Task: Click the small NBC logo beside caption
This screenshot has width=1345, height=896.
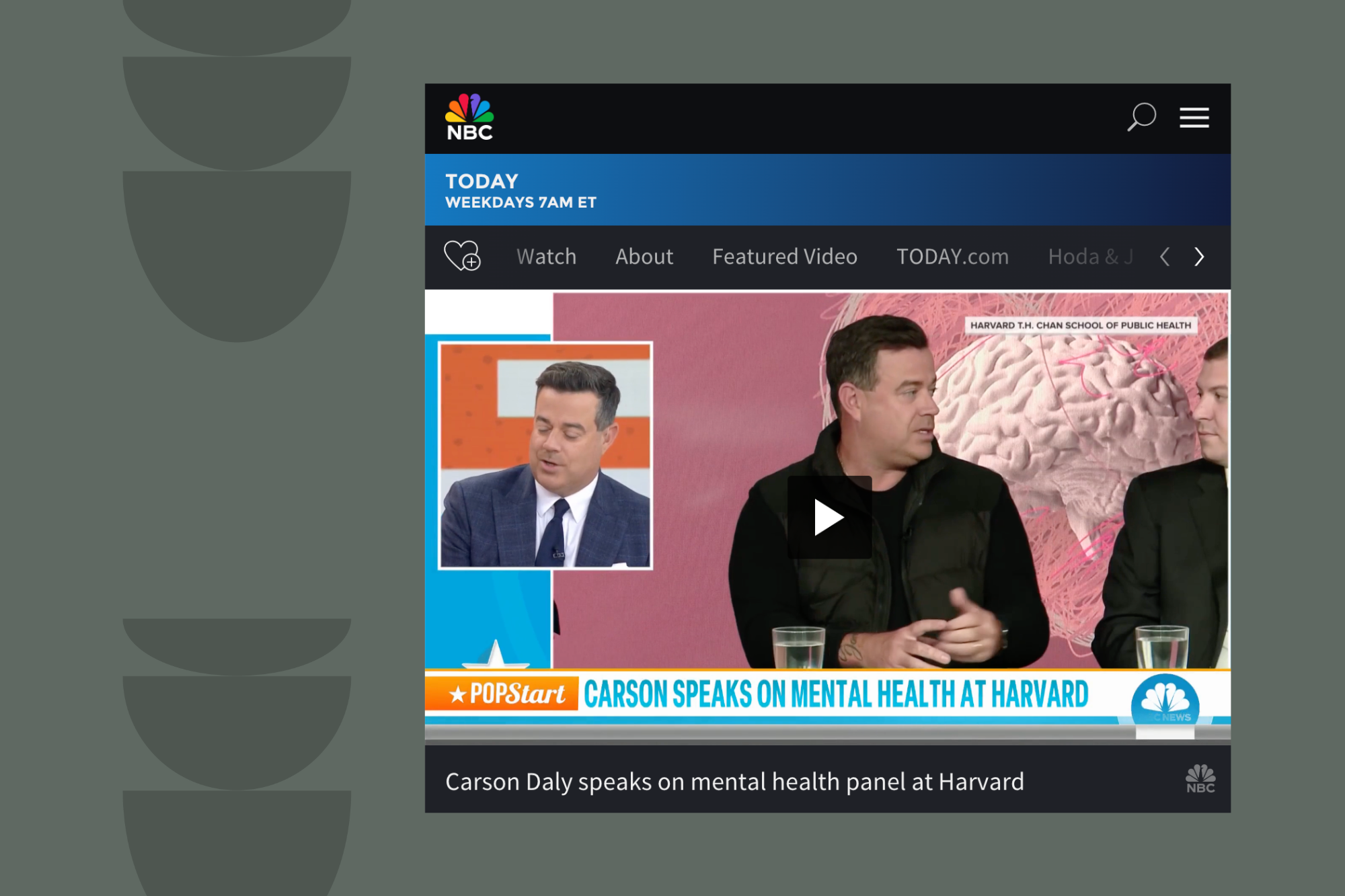Action: point(1200,779)
